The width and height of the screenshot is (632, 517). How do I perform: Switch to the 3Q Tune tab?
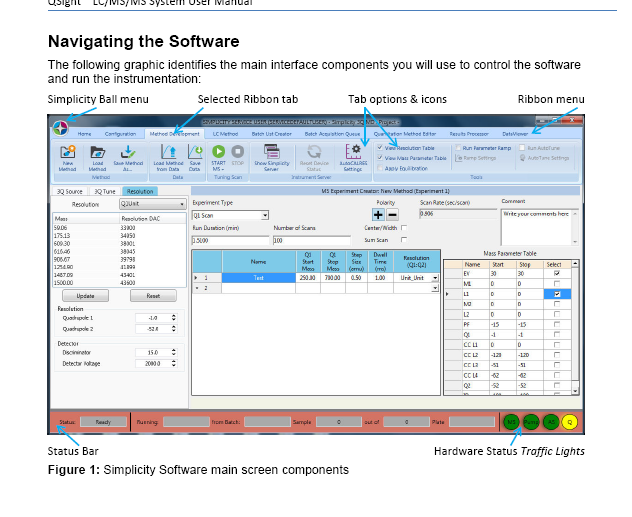pyautogui.click(x=105, y=191)
